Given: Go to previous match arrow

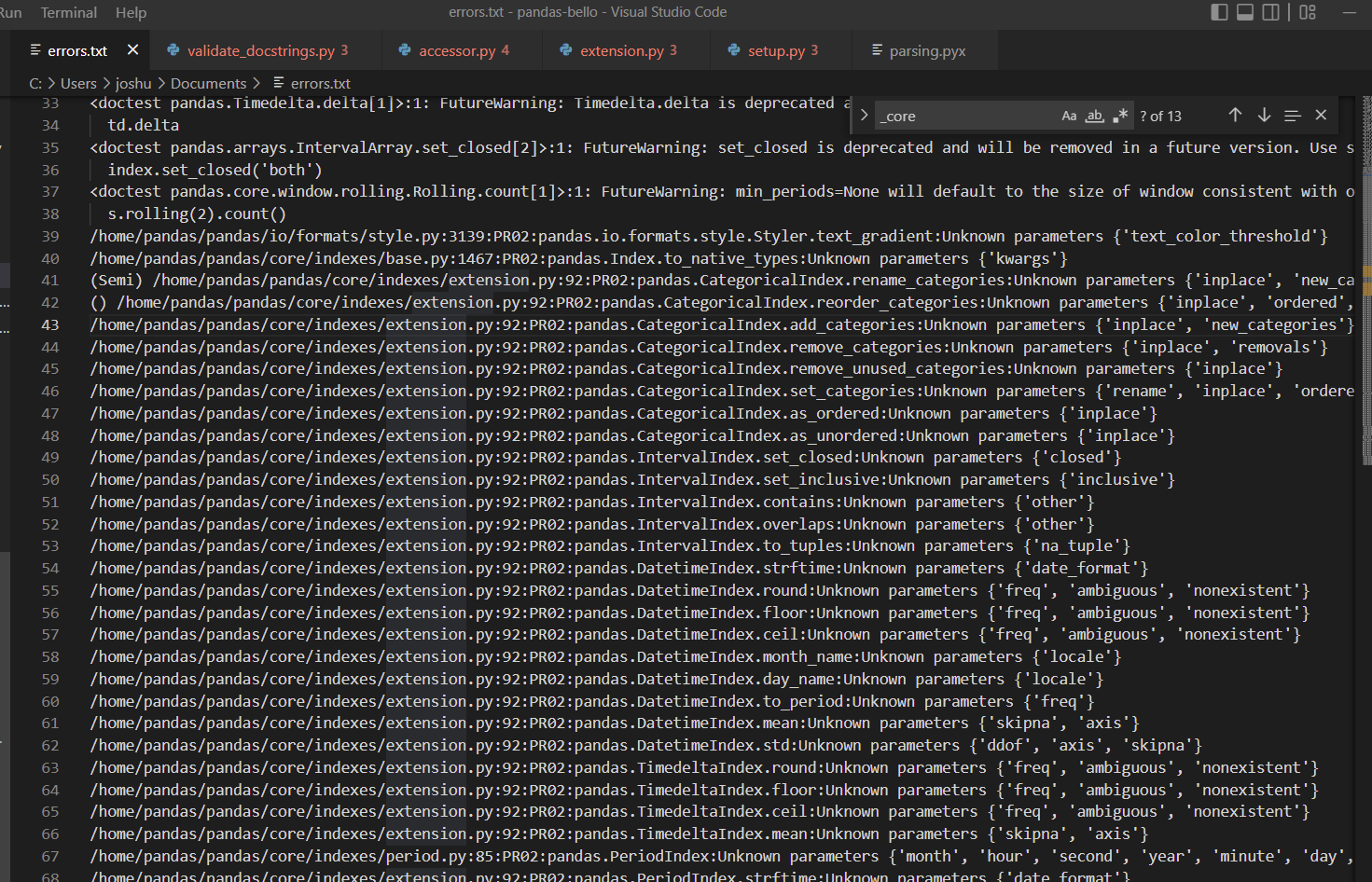Looking at the screenshot, I should (1235, 115).
